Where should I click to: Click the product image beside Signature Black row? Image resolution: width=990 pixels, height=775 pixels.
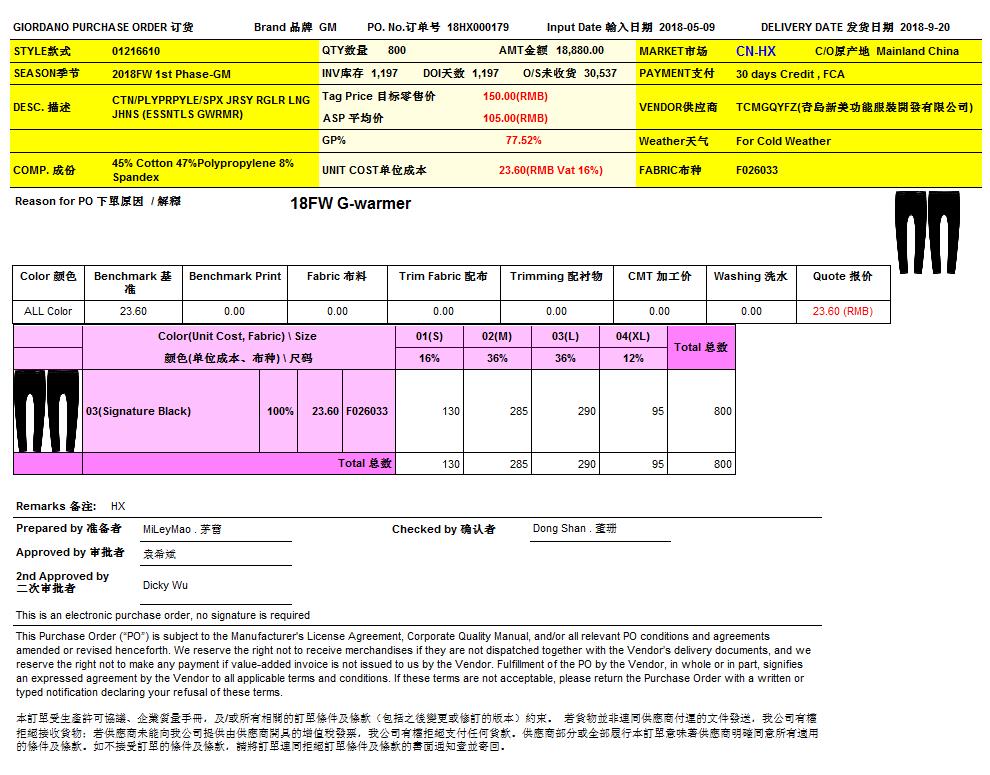click(47, 411)
